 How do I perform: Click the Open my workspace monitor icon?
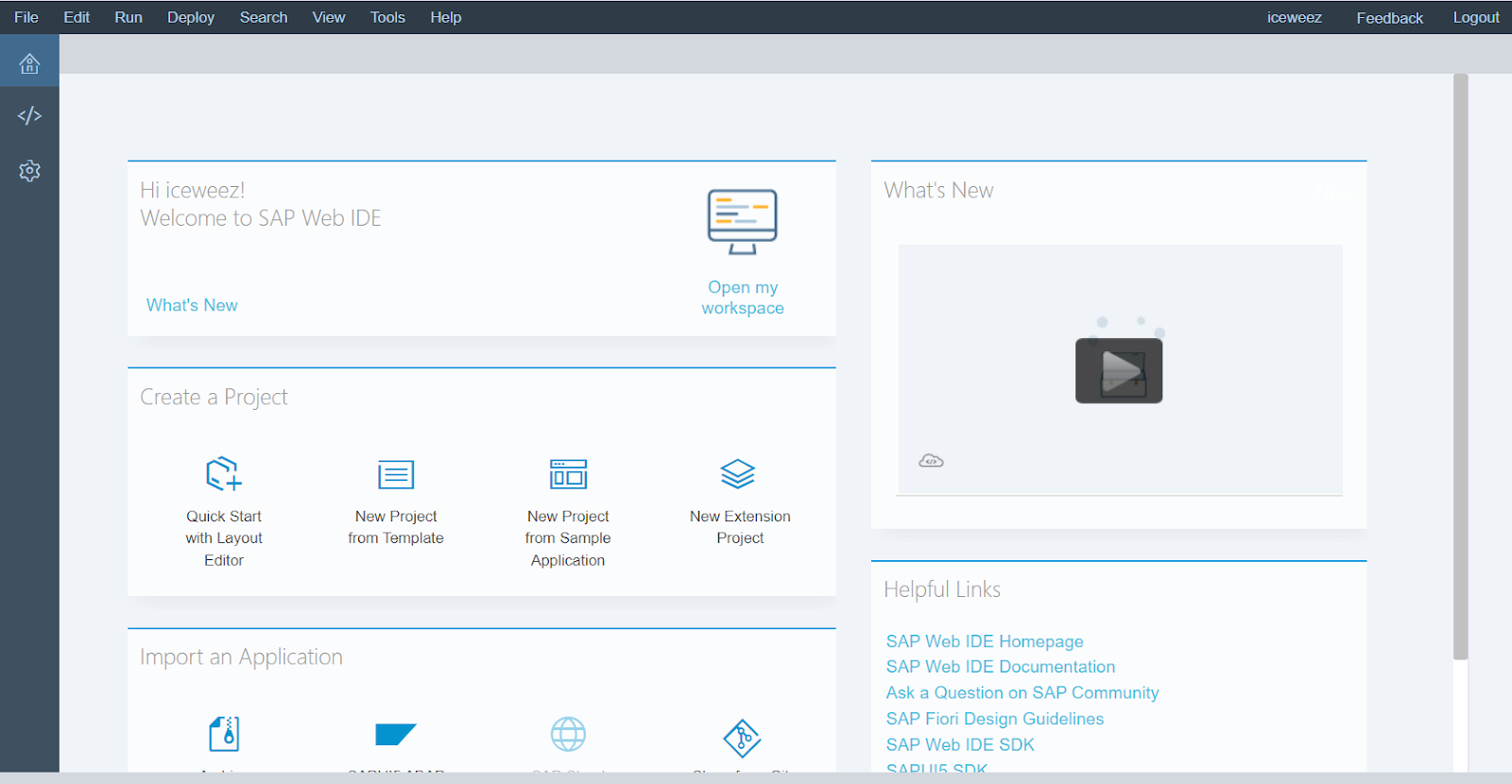click(743, 222)
